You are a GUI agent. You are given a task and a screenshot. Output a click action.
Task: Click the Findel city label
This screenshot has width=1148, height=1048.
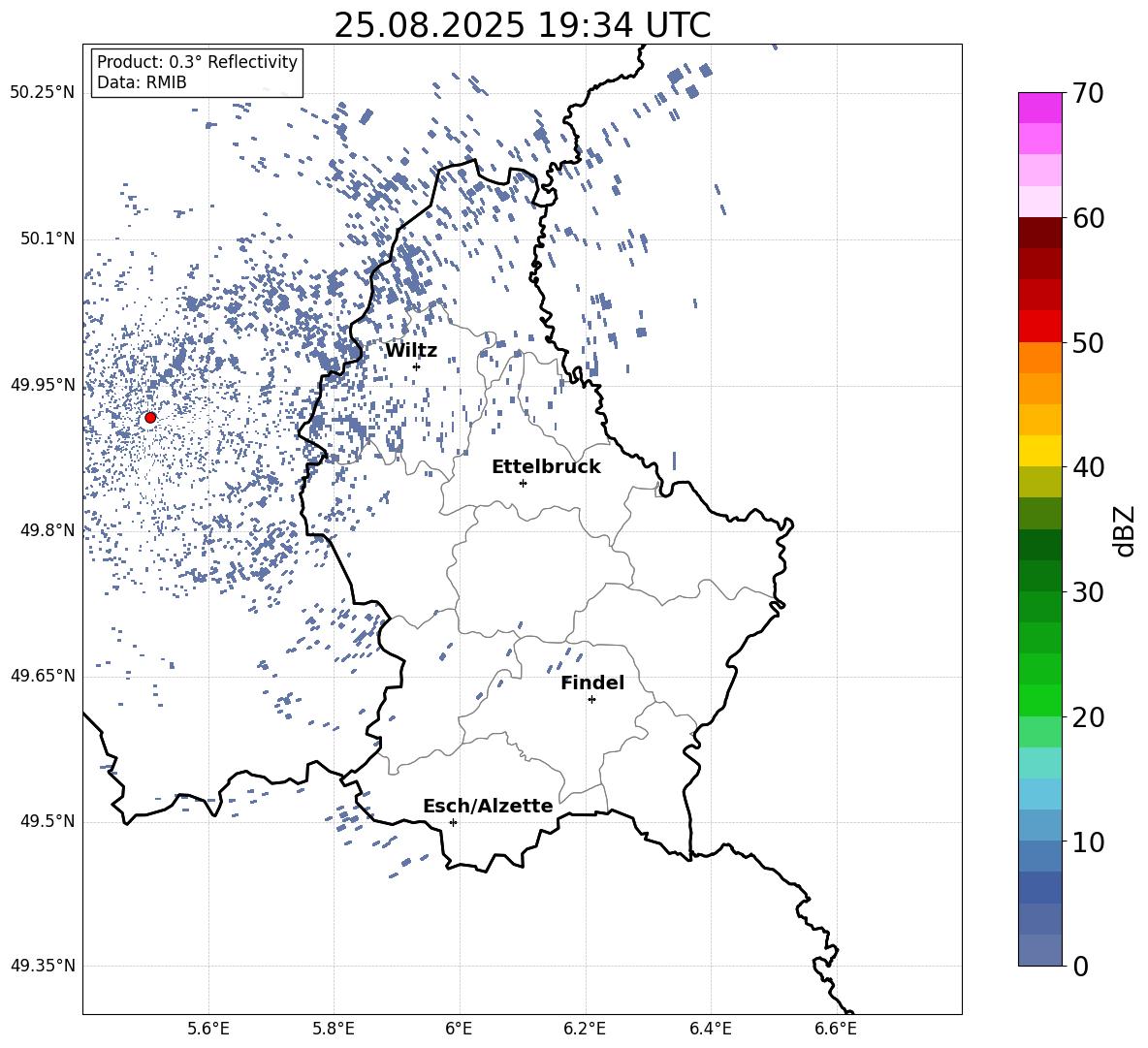click(592, 683)
